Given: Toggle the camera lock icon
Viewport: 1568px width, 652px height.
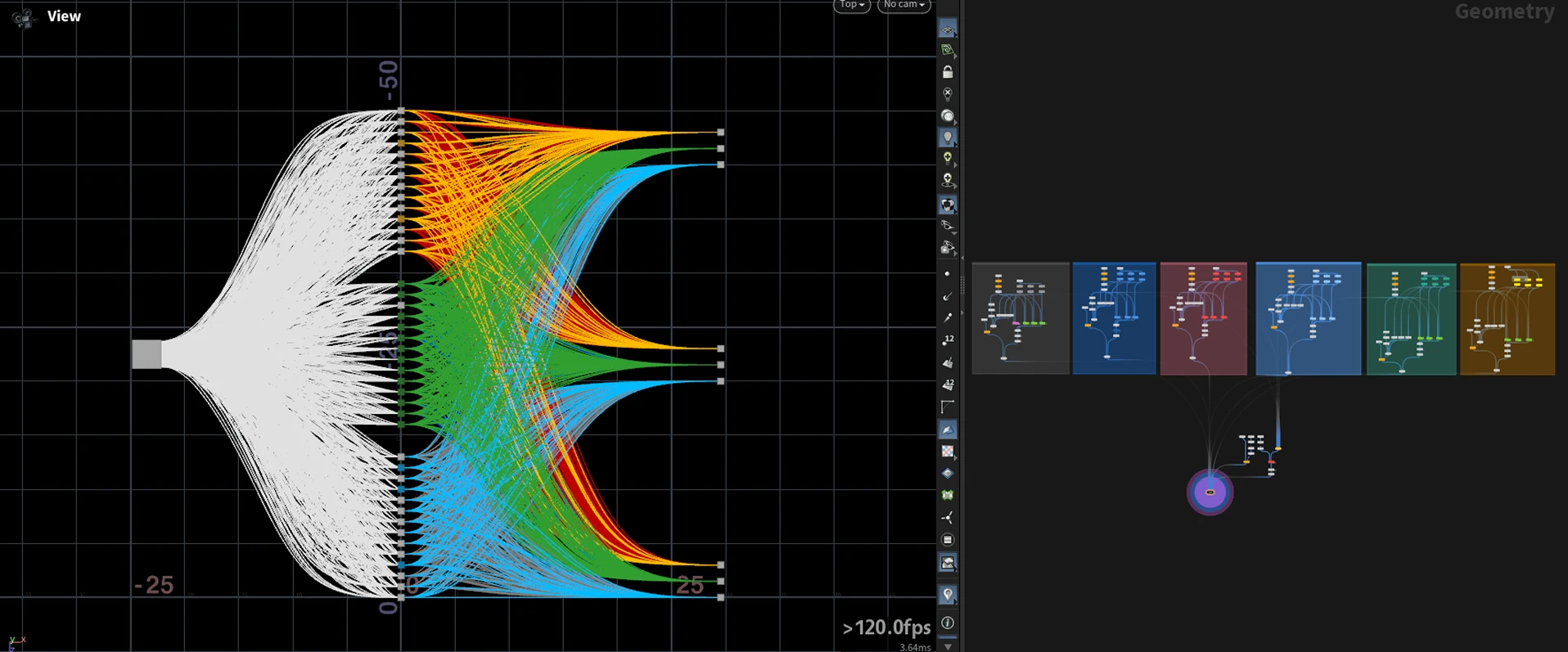Looking at the screenshot, I should coord(948,72).
